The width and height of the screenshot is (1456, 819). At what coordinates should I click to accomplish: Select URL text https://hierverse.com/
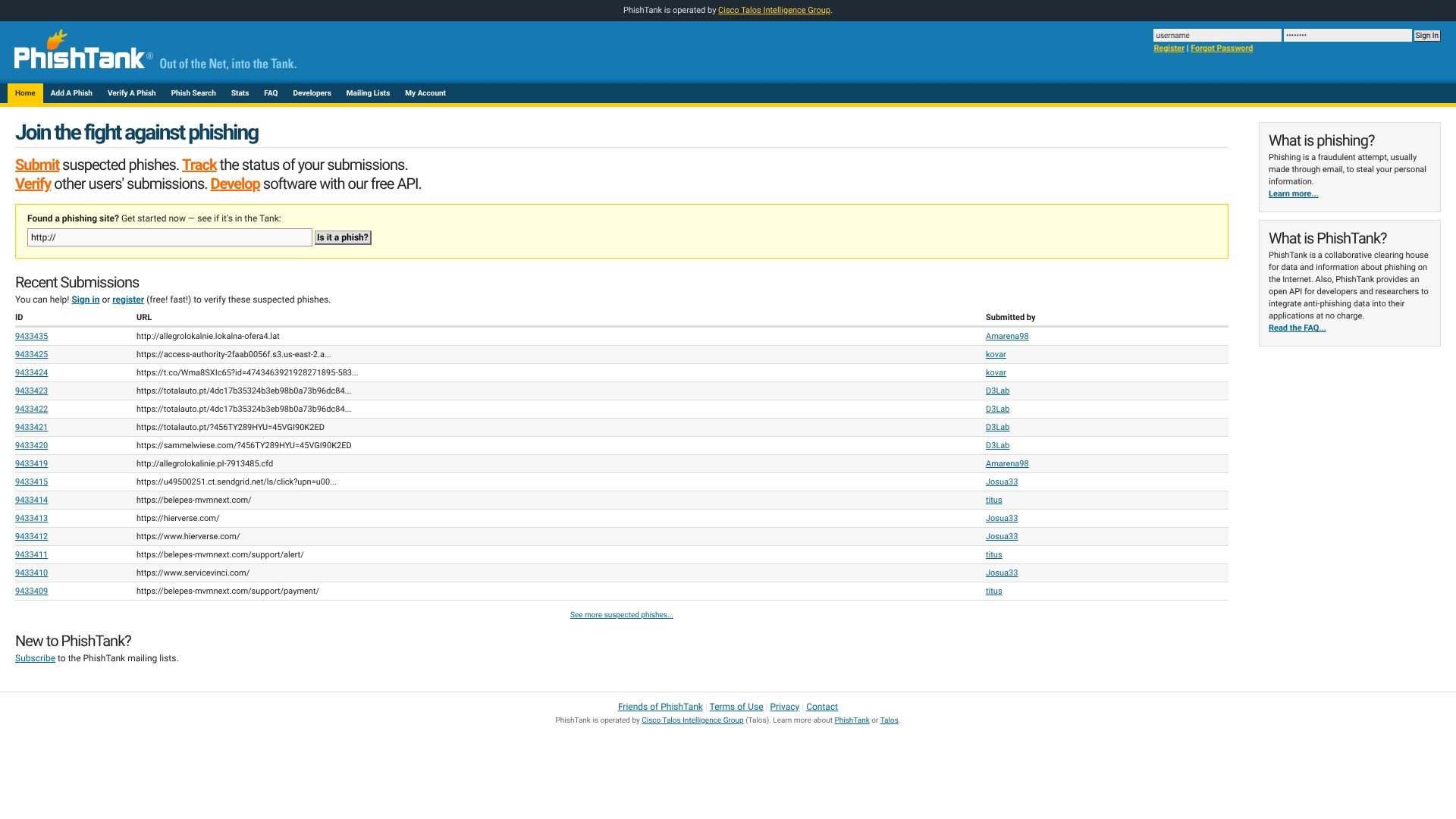click(178, 519)
